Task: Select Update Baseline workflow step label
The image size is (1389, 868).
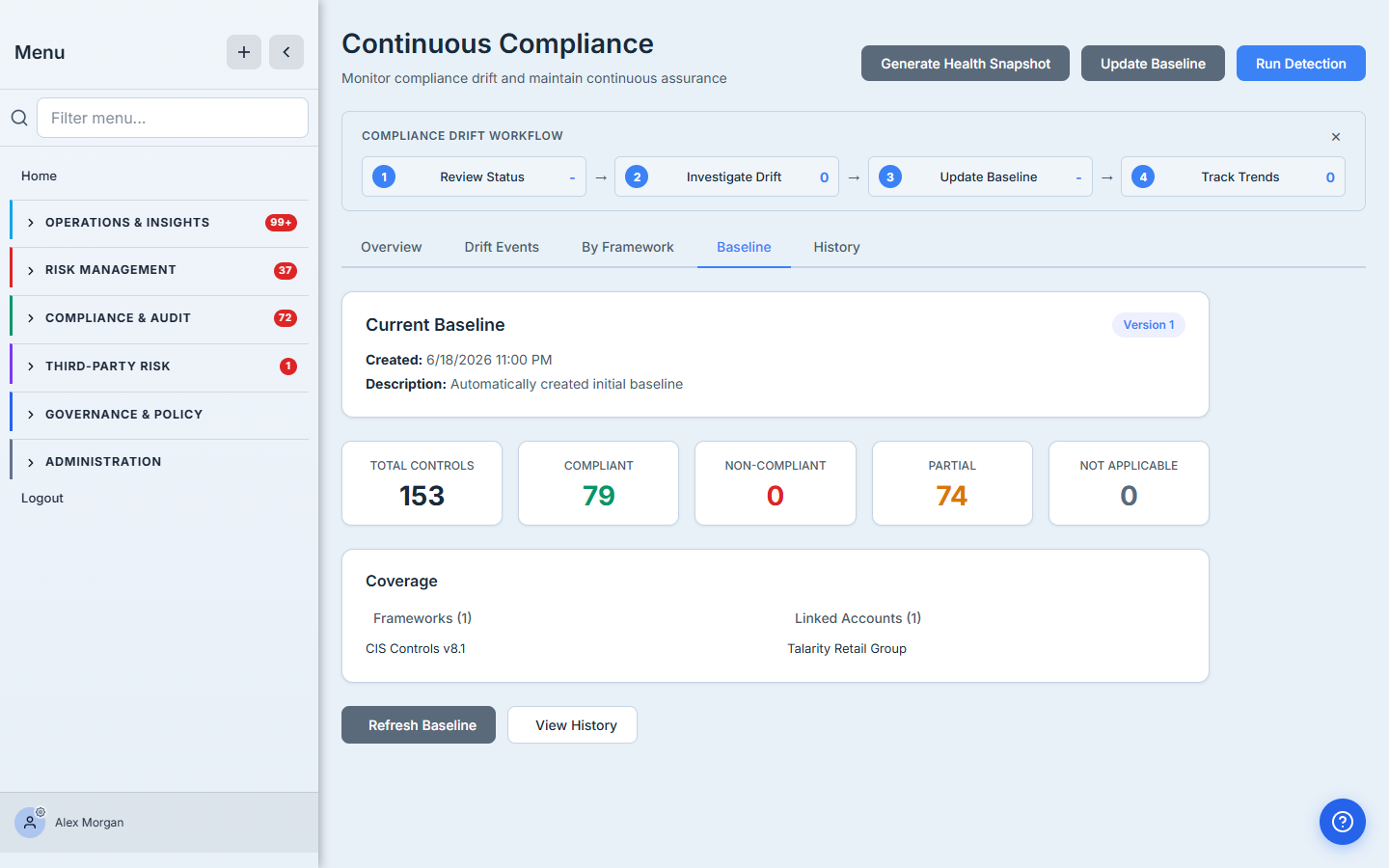Action: pyautogui.click(x=989, y=176)
